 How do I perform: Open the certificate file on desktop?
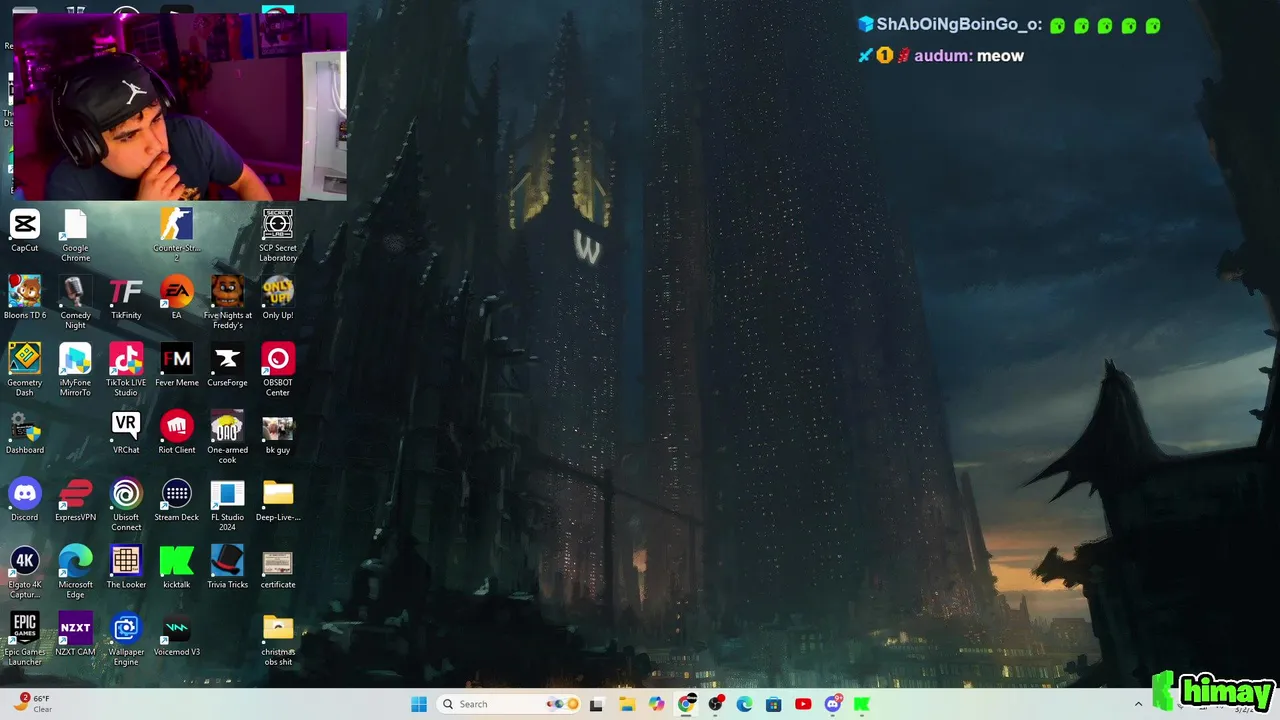click(x=278, y=567)
